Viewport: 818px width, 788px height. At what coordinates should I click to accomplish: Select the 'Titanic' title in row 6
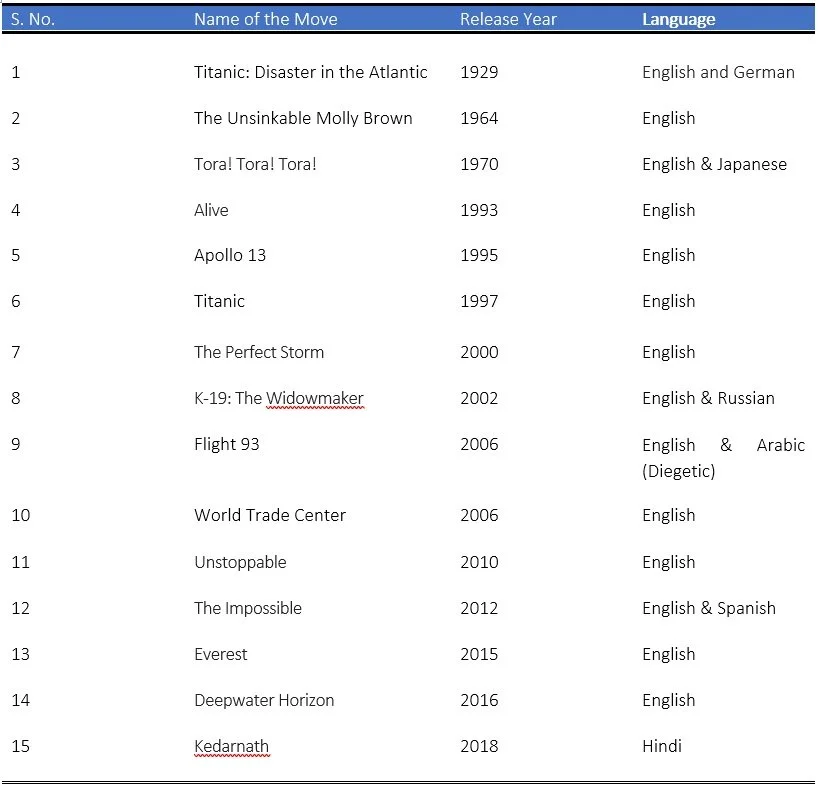point(219,301)
